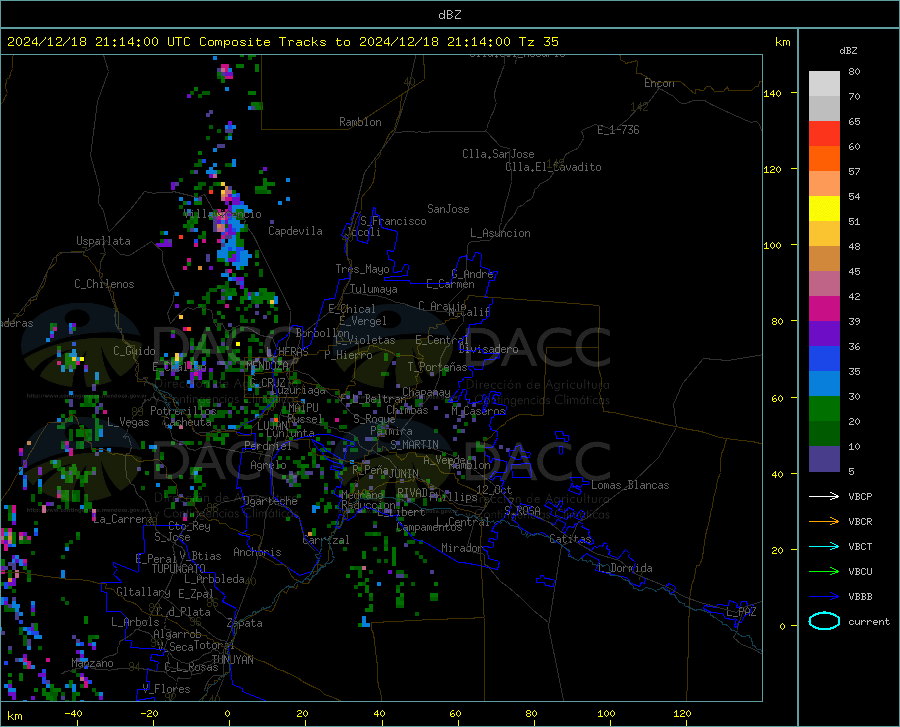Click the cyan 'current' ellipse legend icon
The height and width of the screenshot is (727, 900).
pos(824,621)
